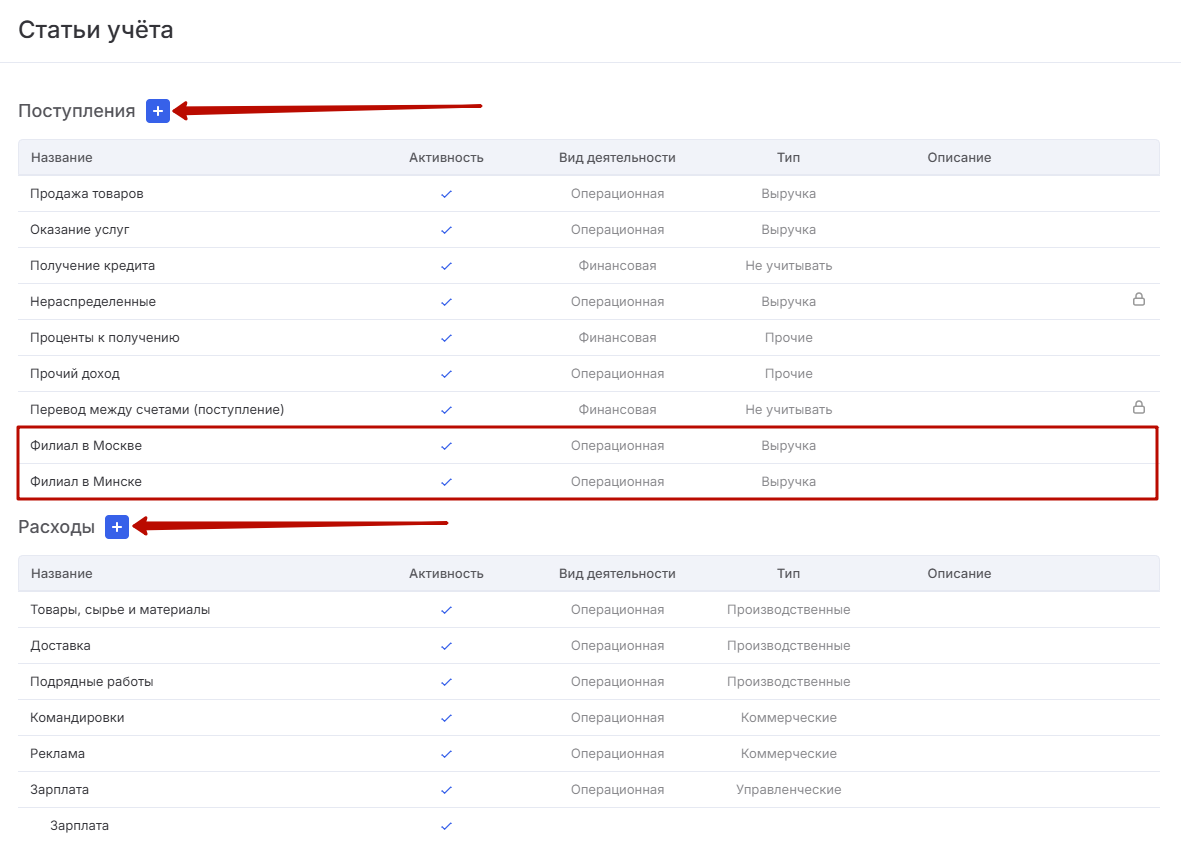
Task: Click Коммерческие type in Командировки row
Action: [x=789, y=718]
